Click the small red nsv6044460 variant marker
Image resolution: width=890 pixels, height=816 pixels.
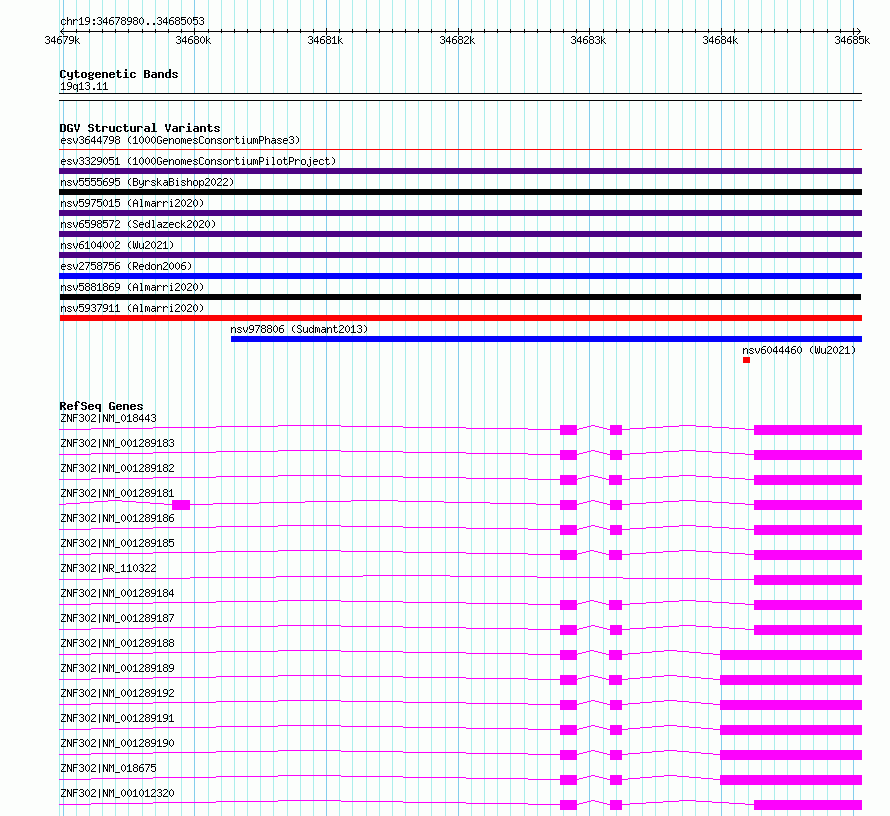pos(746,360)
